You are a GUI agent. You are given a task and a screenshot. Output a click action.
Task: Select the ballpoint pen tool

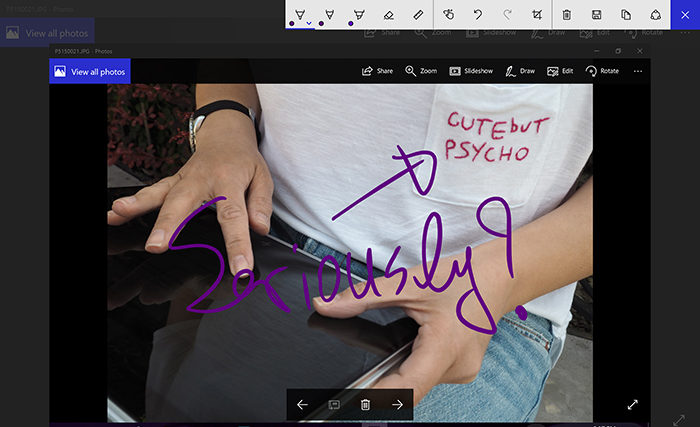pos(300,15)
